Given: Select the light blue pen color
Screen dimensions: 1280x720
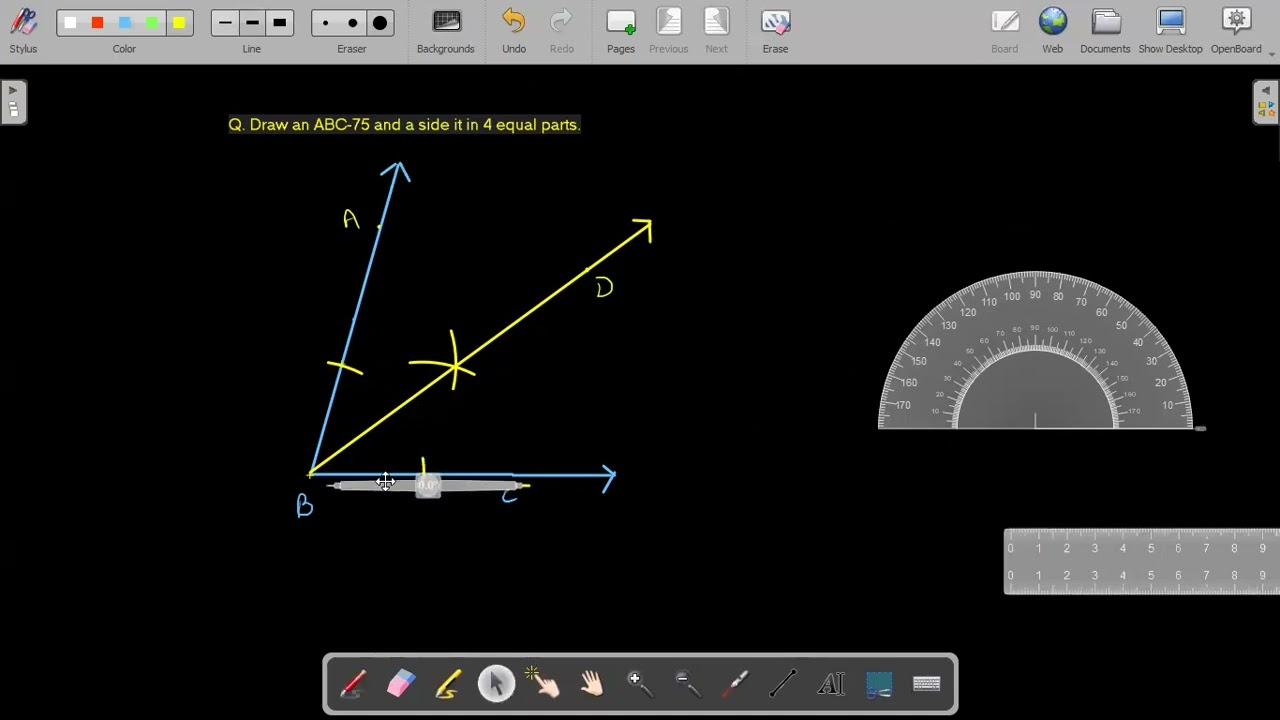Looking at the screenshot, I should point(124,23).
